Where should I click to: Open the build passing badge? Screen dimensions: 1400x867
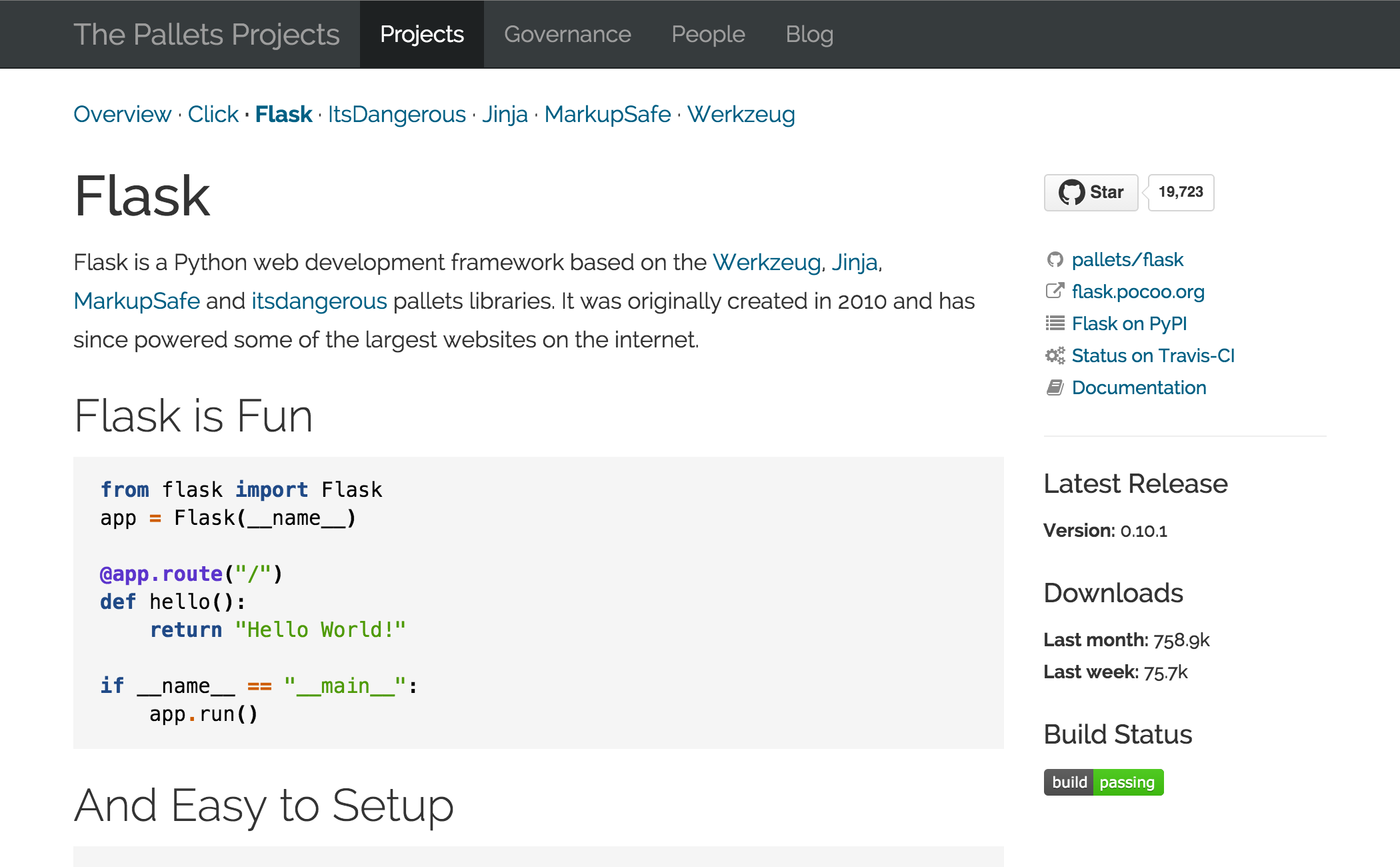[x=1103, y=782]
